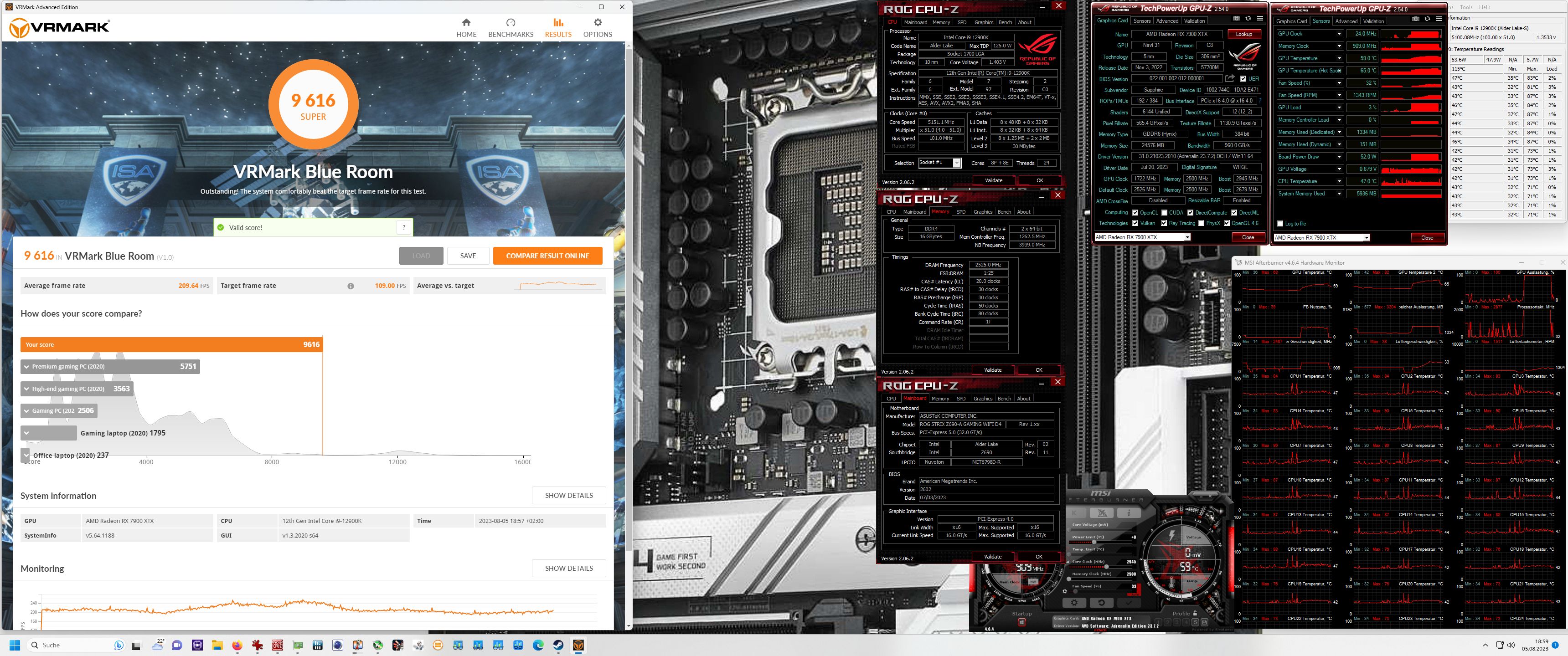This screenshot has height=656, width=1568.
Task: Click fan speed auto gear in Afterburner
Action: pyautogui.click(x=1065, y=591)
